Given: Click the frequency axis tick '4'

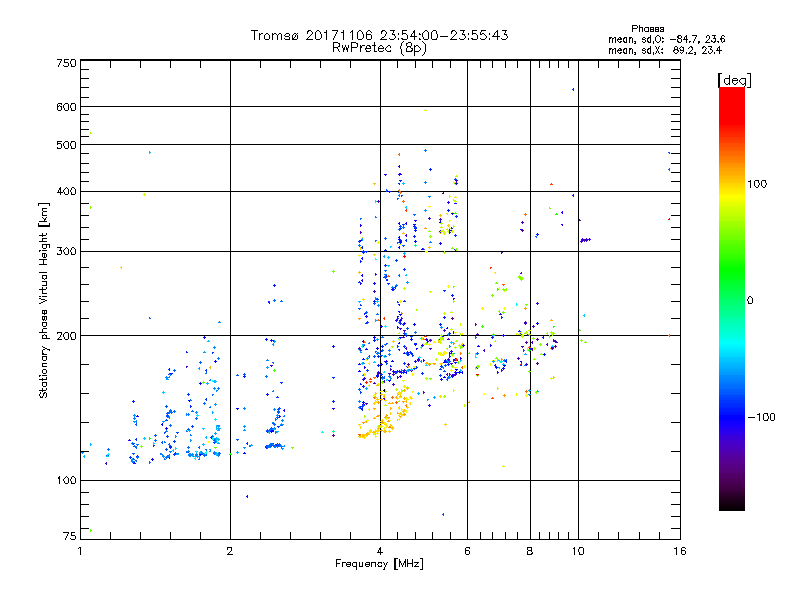Looking at the screenshot, I should [x=380, y=551].
